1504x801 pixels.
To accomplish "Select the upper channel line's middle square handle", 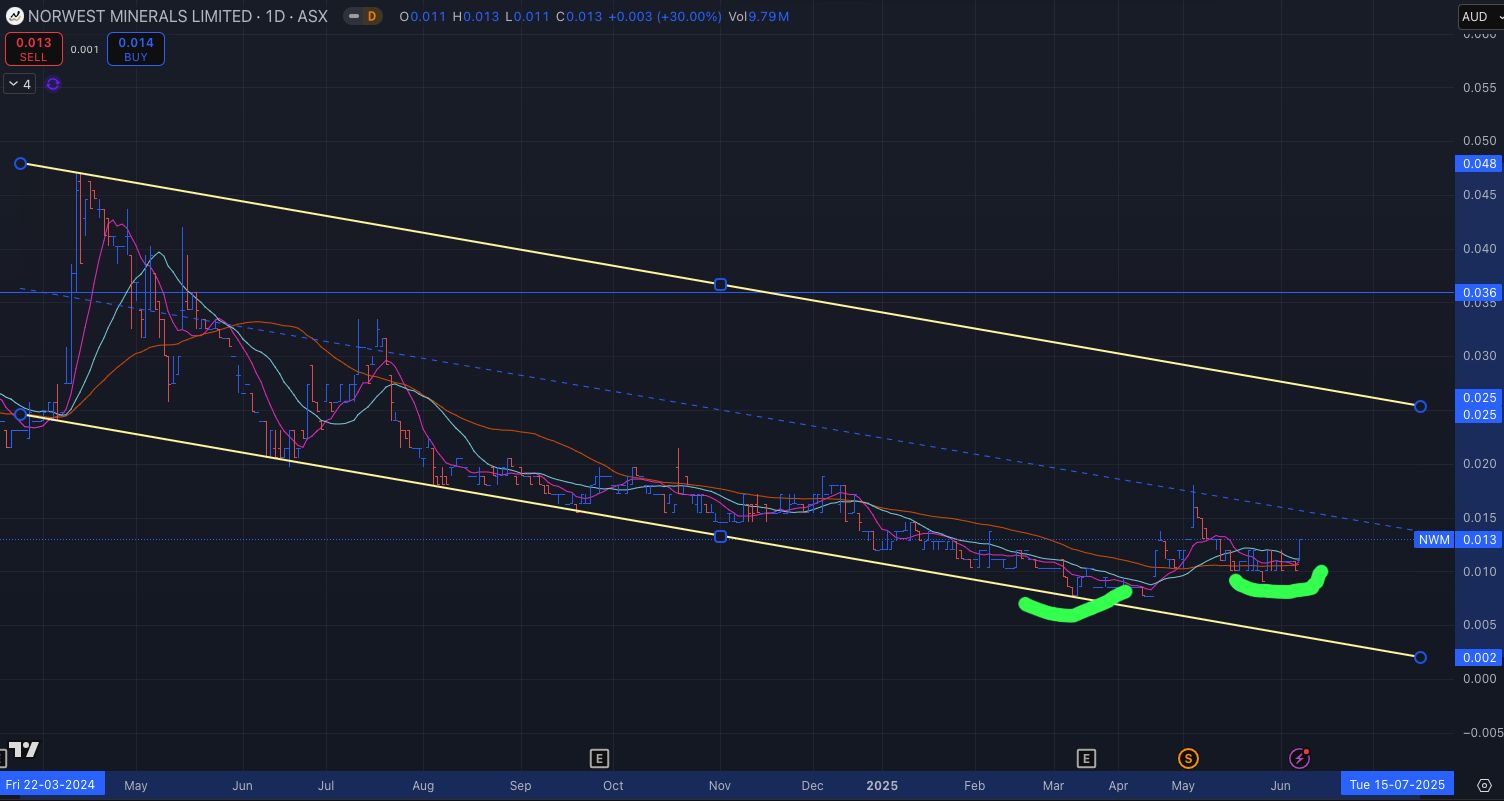I will click(x=720, y=285).
